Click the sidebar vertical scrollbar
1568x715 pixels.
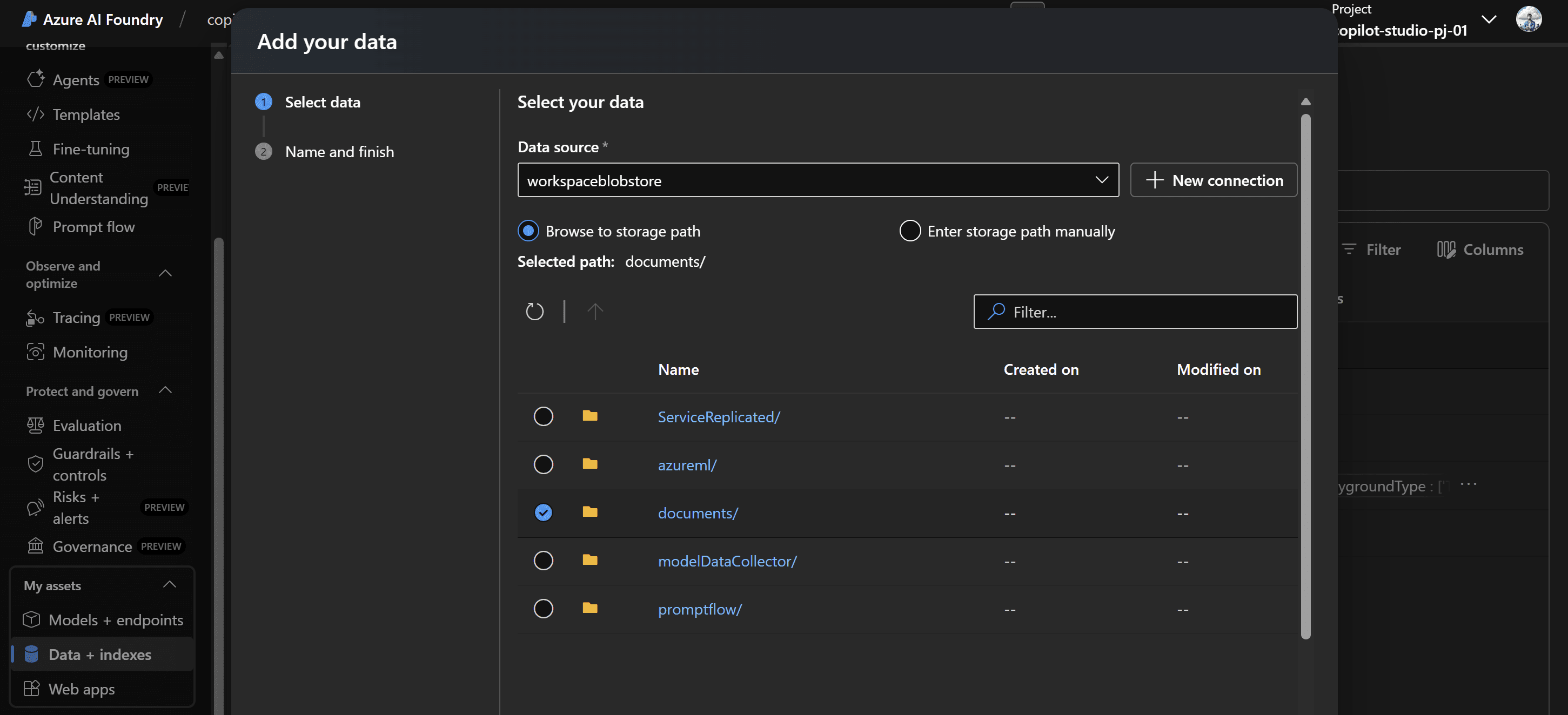[218, 475]
